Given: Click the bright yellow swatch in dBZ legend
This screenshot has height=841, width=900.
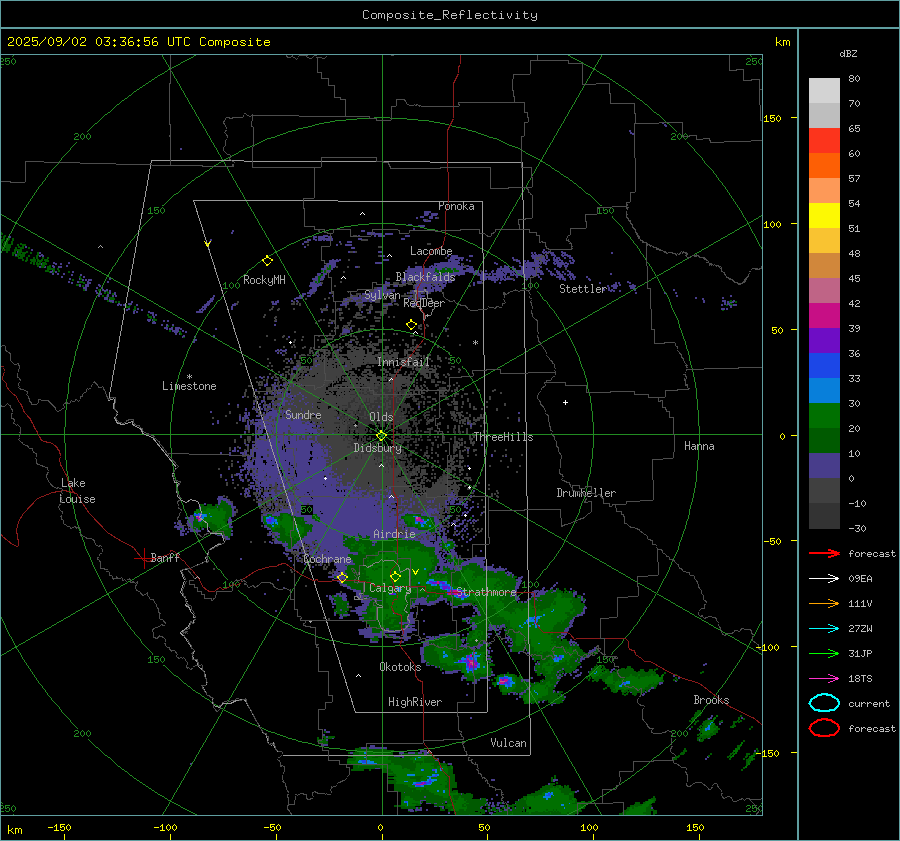Looking at the screenshot, I should click(824, 215).
